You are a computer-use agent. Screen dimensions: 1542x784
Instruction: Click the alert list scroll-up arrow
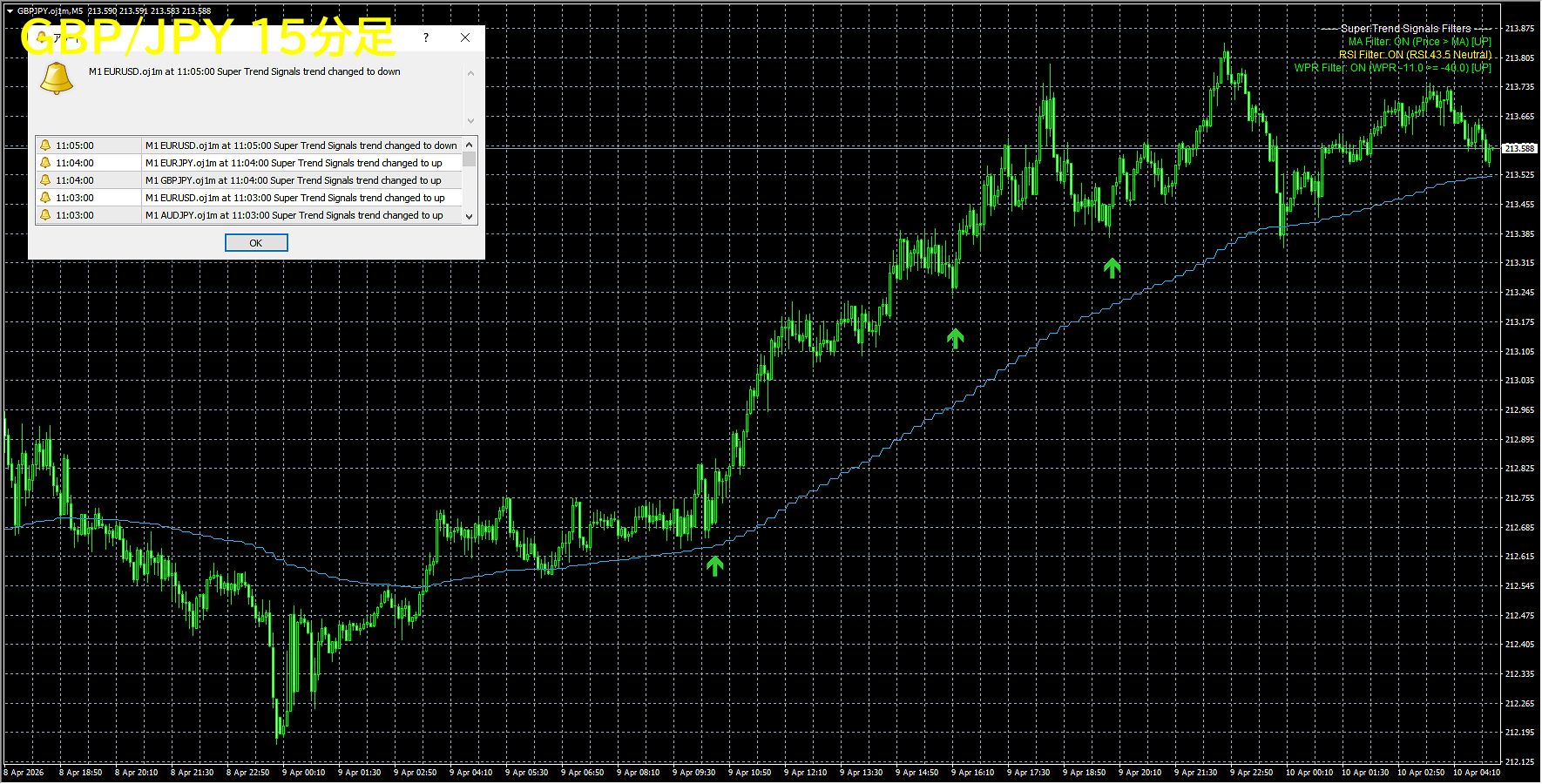(470, 145)
